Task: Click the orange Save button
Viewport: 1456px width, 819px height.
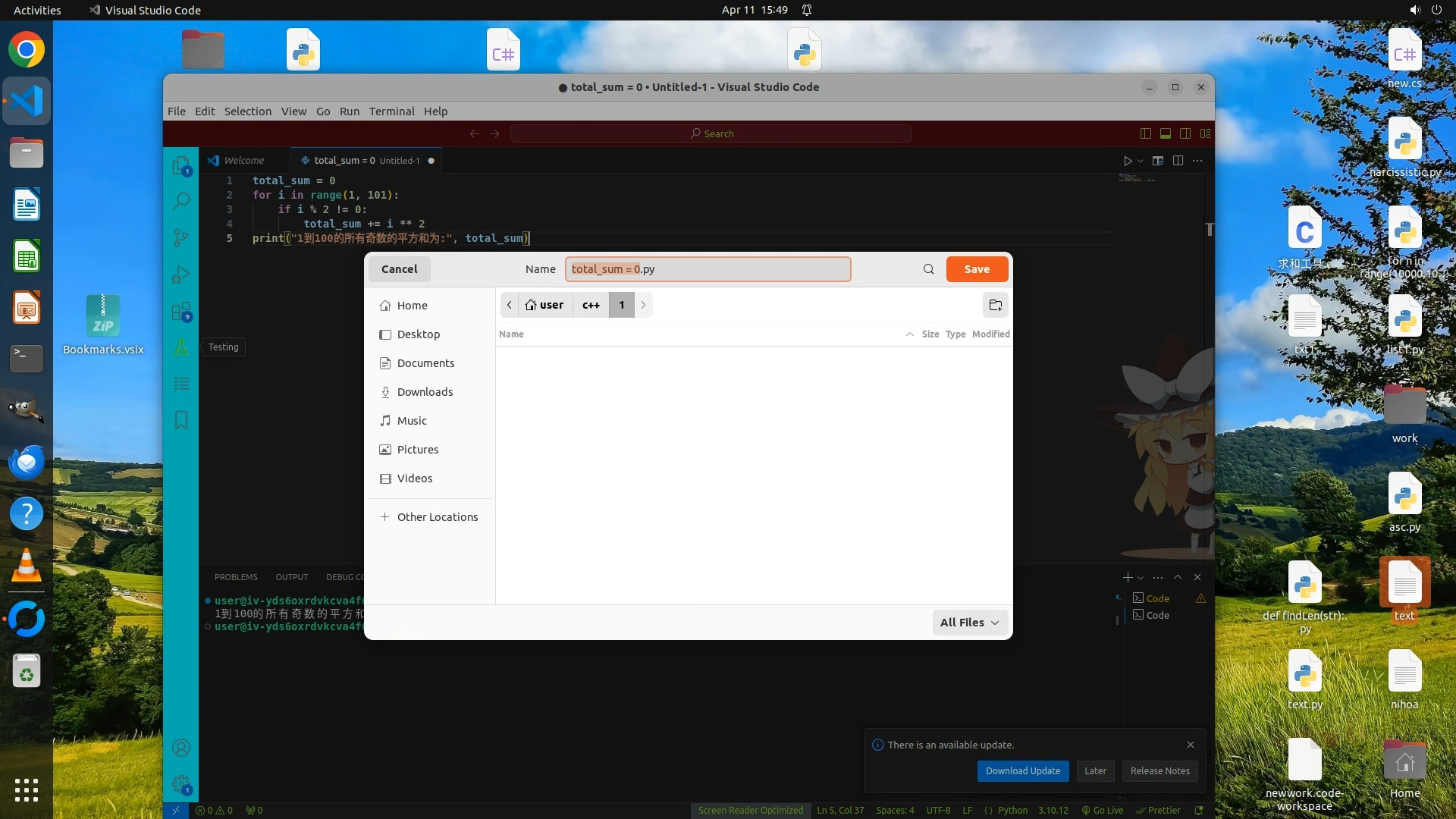Action: coord(977,269)
